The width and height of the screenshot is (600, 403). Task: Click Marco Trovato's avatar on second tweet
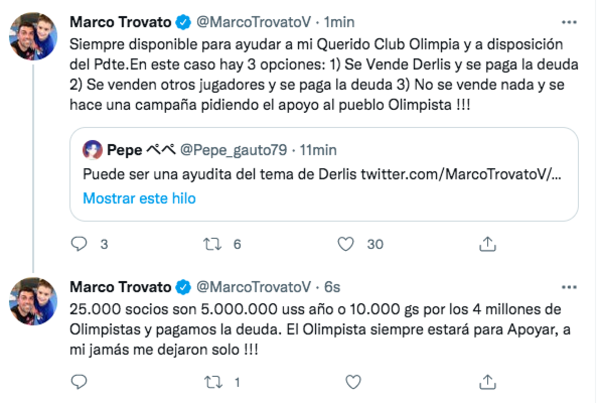coord(32,305)
